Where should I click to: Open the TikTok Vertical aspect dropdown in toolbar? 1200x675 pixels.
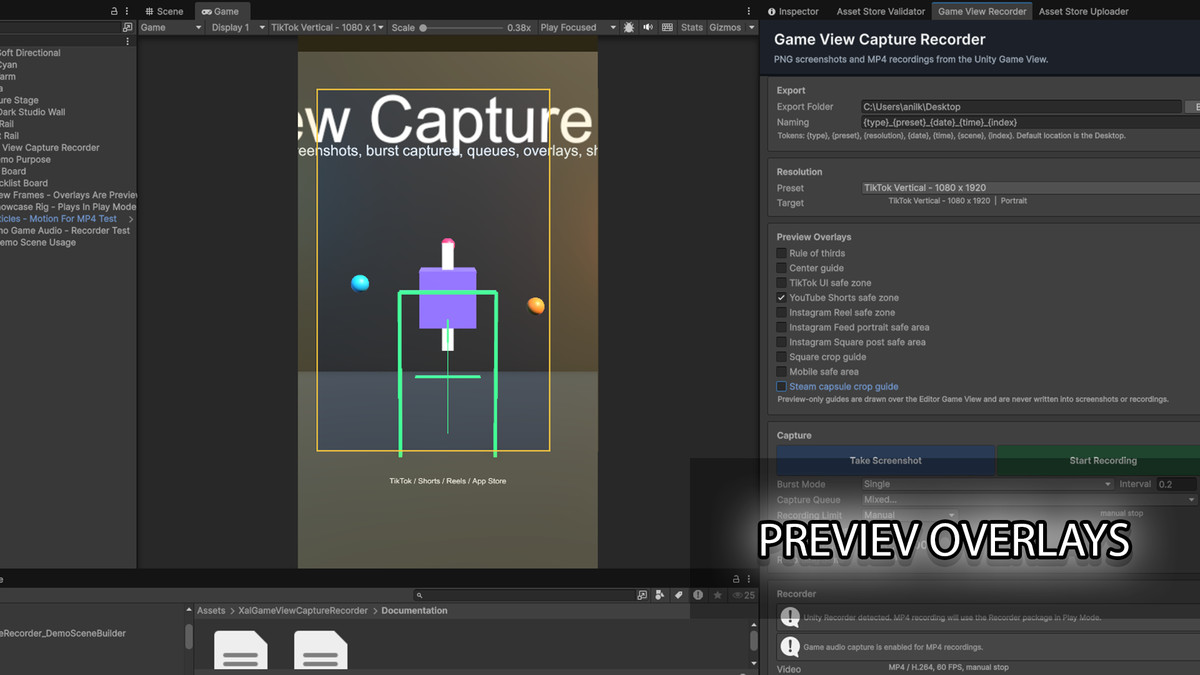tap(328, 28)
